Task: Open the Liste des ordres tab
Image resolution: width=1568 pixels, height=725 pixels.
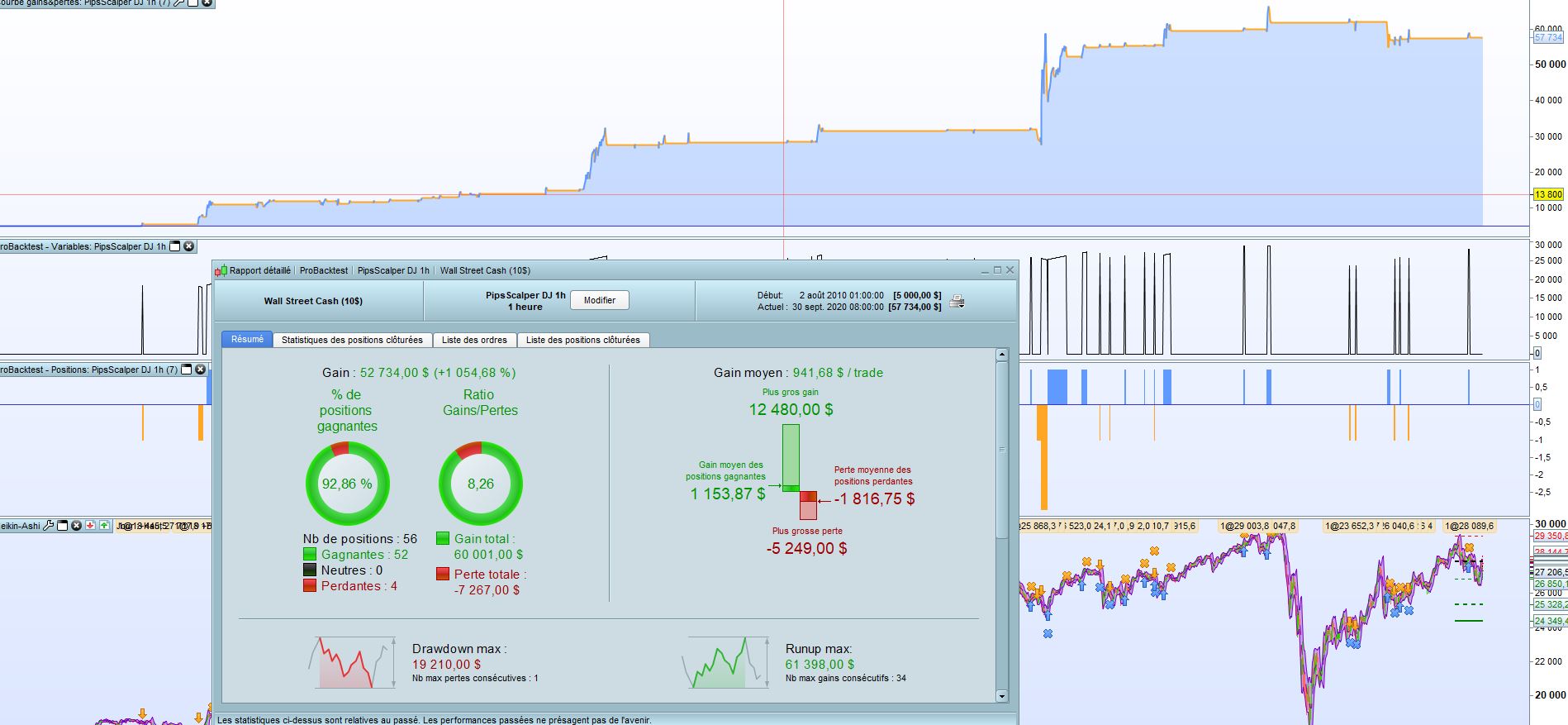Action: [474, 340]
